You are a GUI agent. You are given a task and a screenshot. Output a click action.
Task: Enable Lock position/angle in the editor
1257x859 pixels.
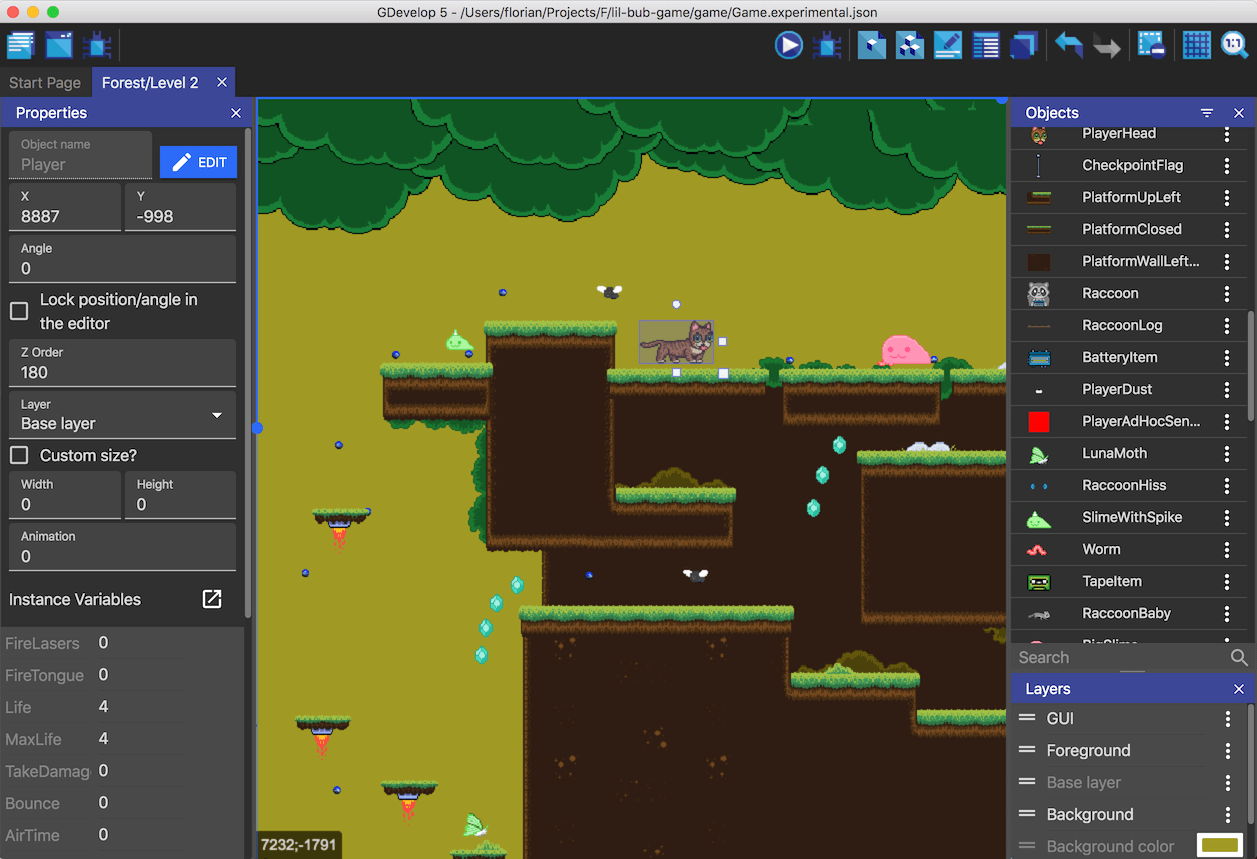17,311
